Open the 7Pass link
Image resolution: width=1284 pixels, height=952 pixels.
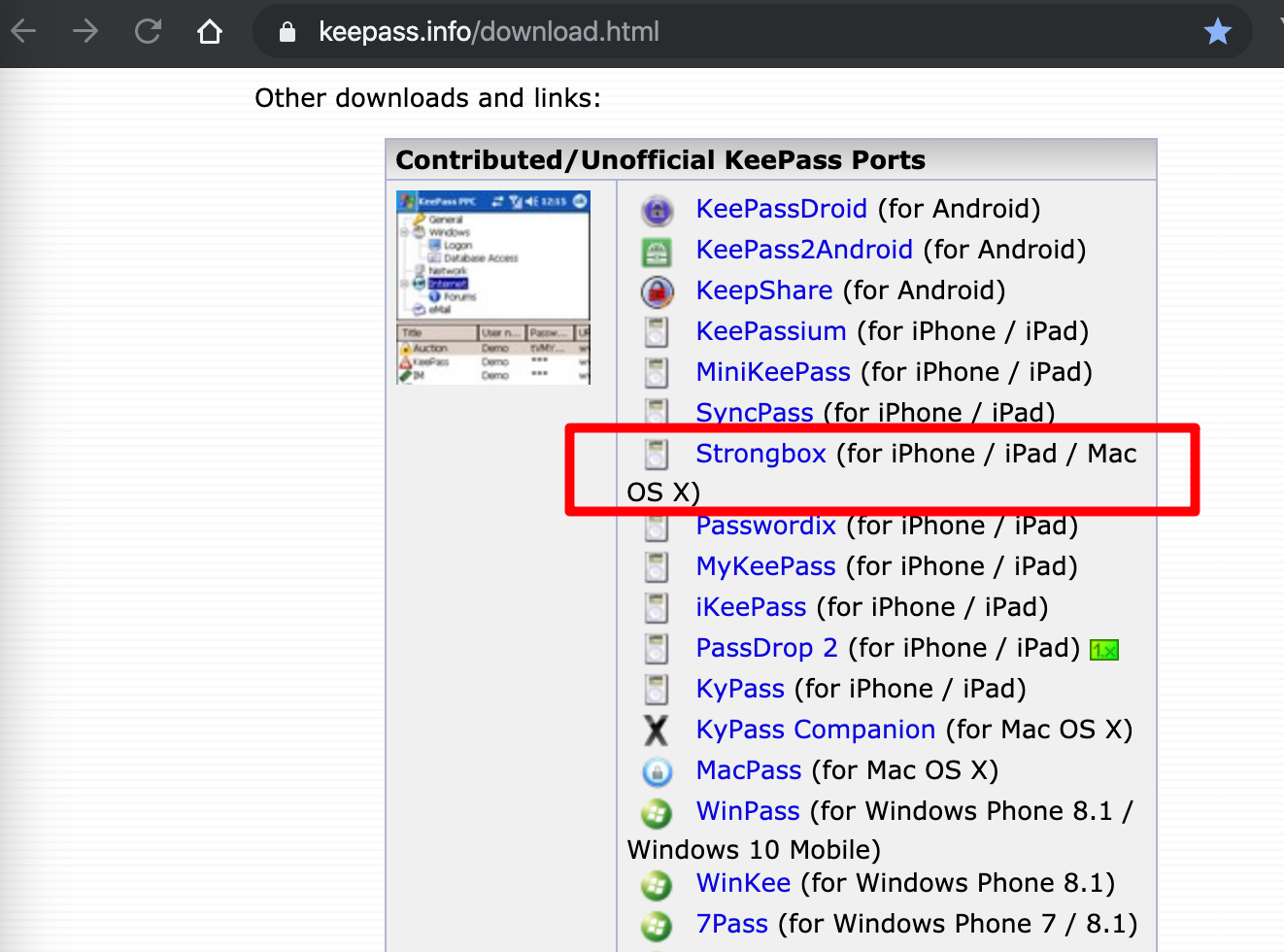pyautogui.click(x=731, y=924)
